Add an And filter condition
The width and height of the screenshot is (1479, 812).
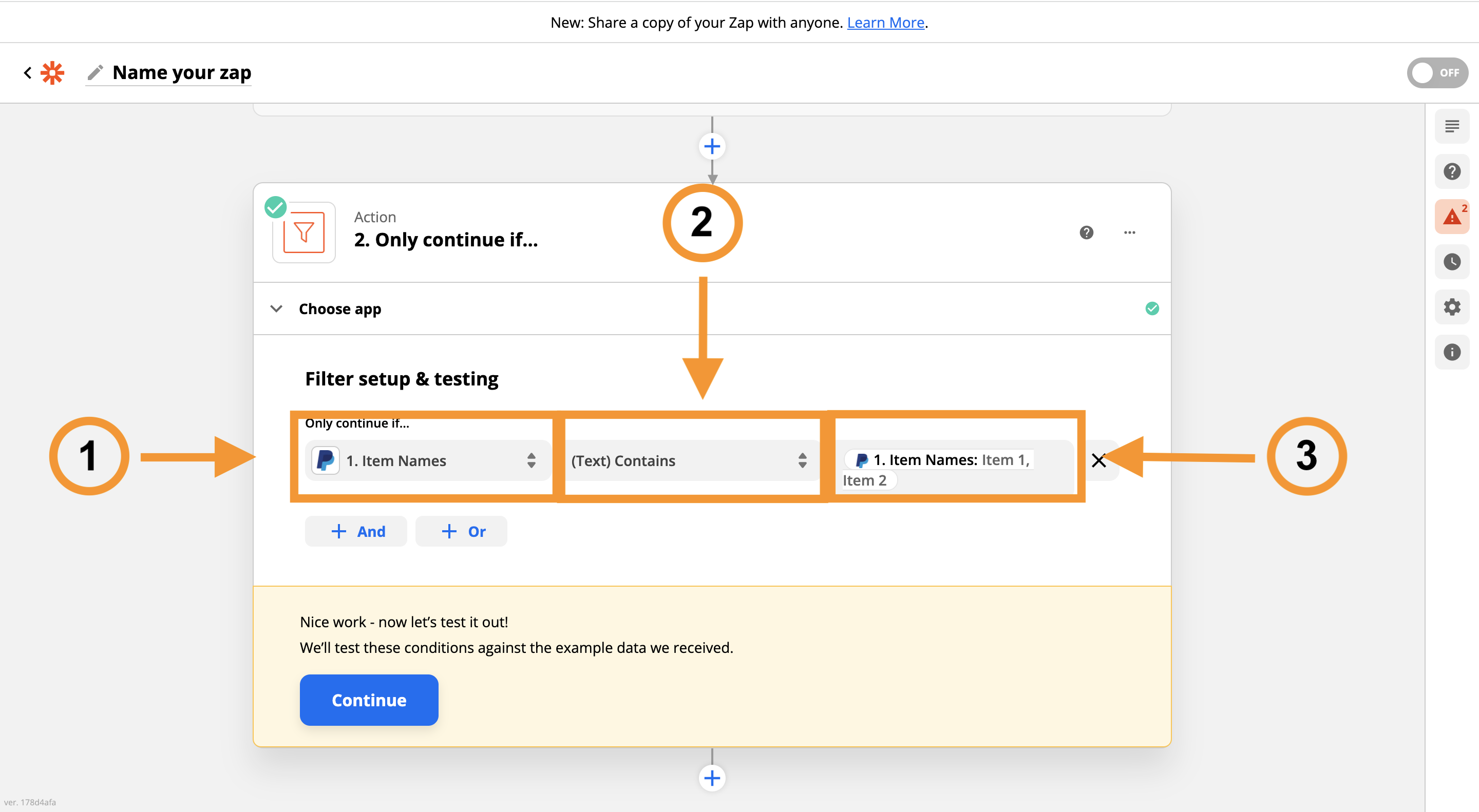(x=356, y=531)
